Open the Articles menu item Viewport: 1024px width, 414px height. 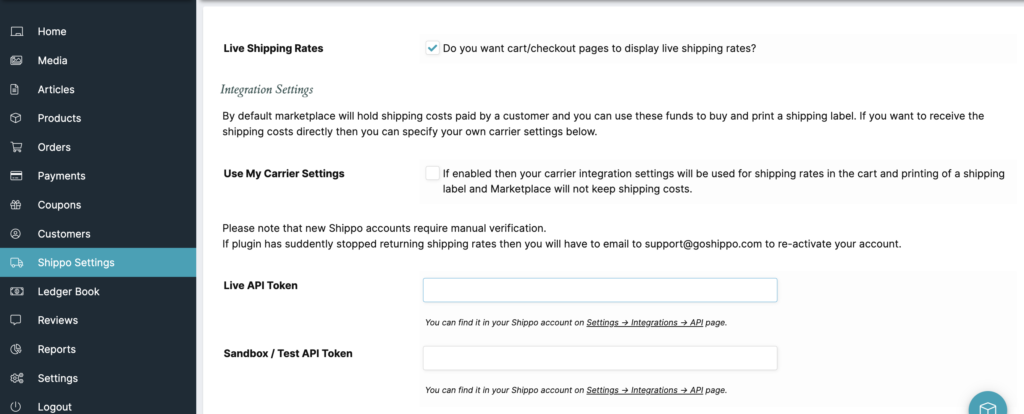(56, 90)
